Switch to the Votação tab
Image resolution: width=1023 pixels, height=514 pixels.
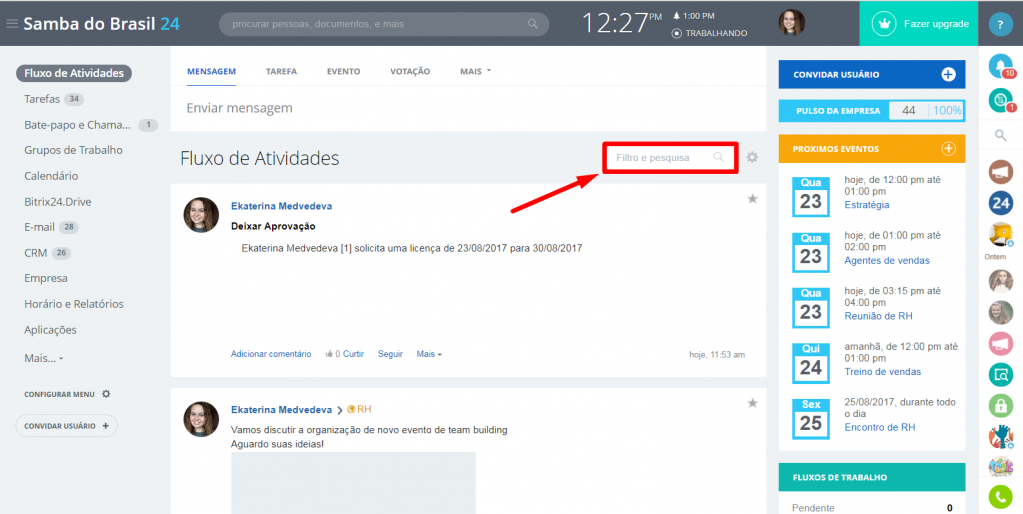(410, 71)
